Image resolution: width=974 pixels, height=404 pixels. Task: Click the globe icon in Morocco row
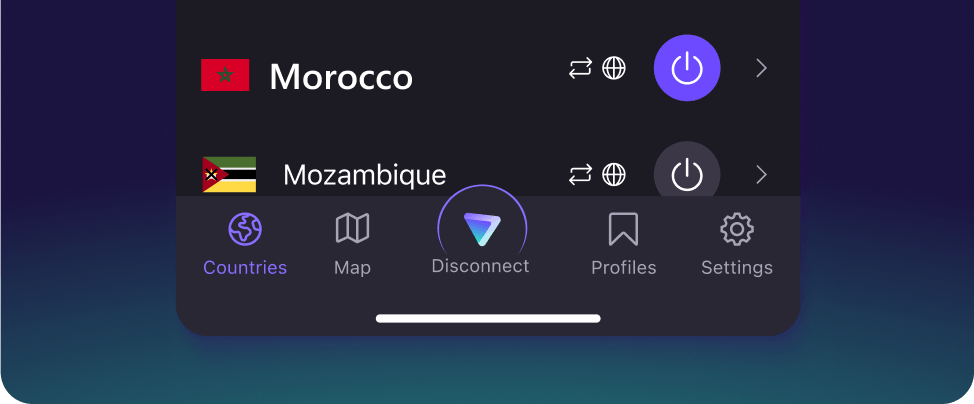[614, 68]
